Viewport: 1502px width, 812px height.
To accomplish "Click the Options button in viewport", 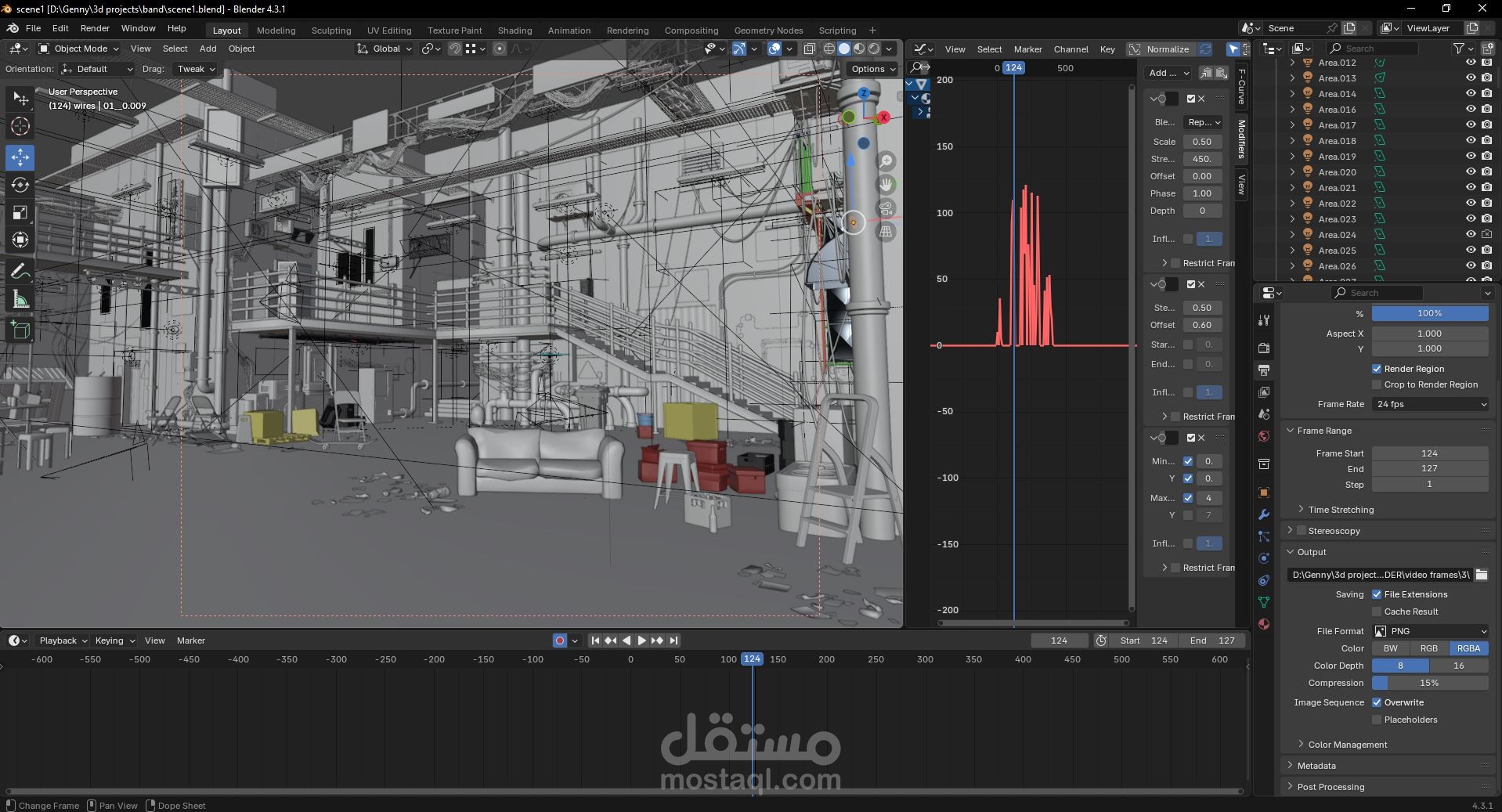I will tap(872, 69).
